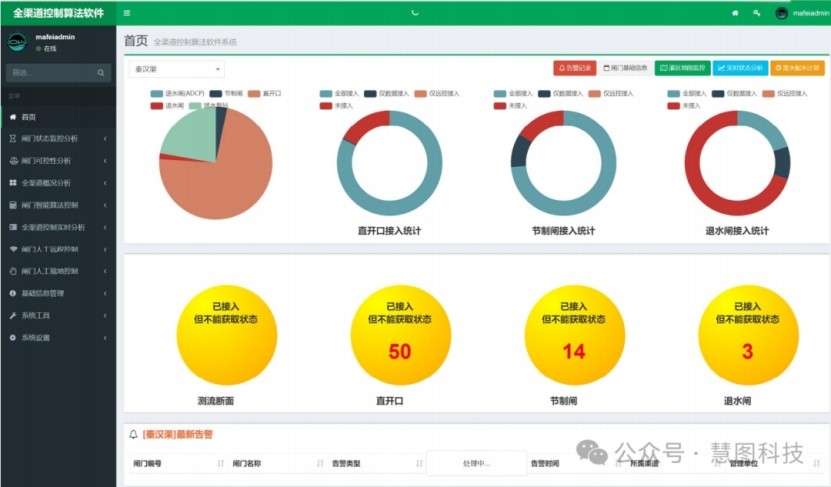831x487 pixels.
Task: Toggle 全部接入 legend in 直开口 chart
Action: click(x=340, y=93)
